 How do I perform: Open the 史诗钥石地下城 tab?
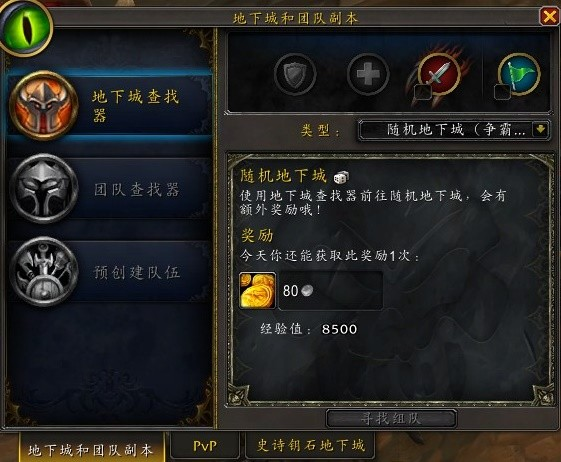coord(310,446)
